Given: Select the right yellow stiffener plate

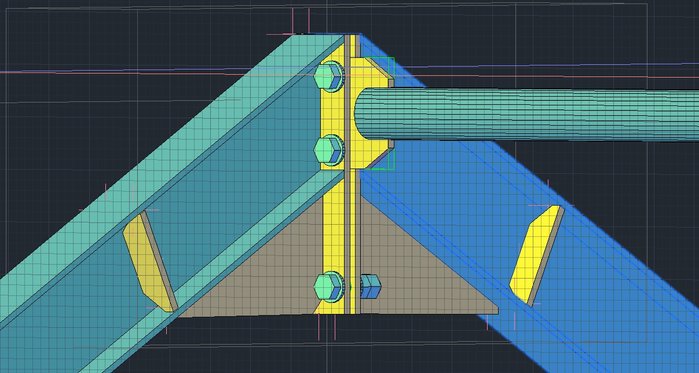Looking at the screenshot, I should point(536,255).
